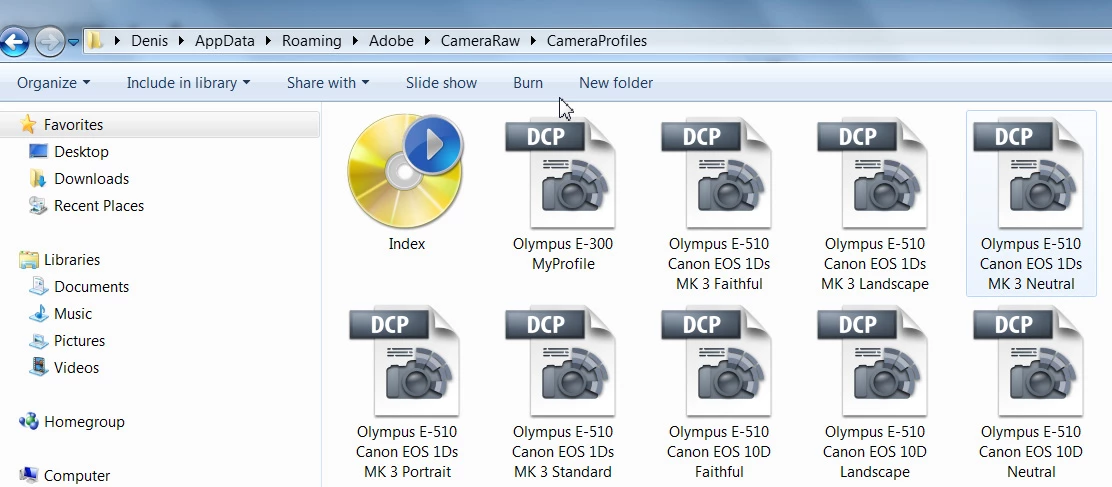
Task: Click the Music note icon
Action: (x=38, y=313)
